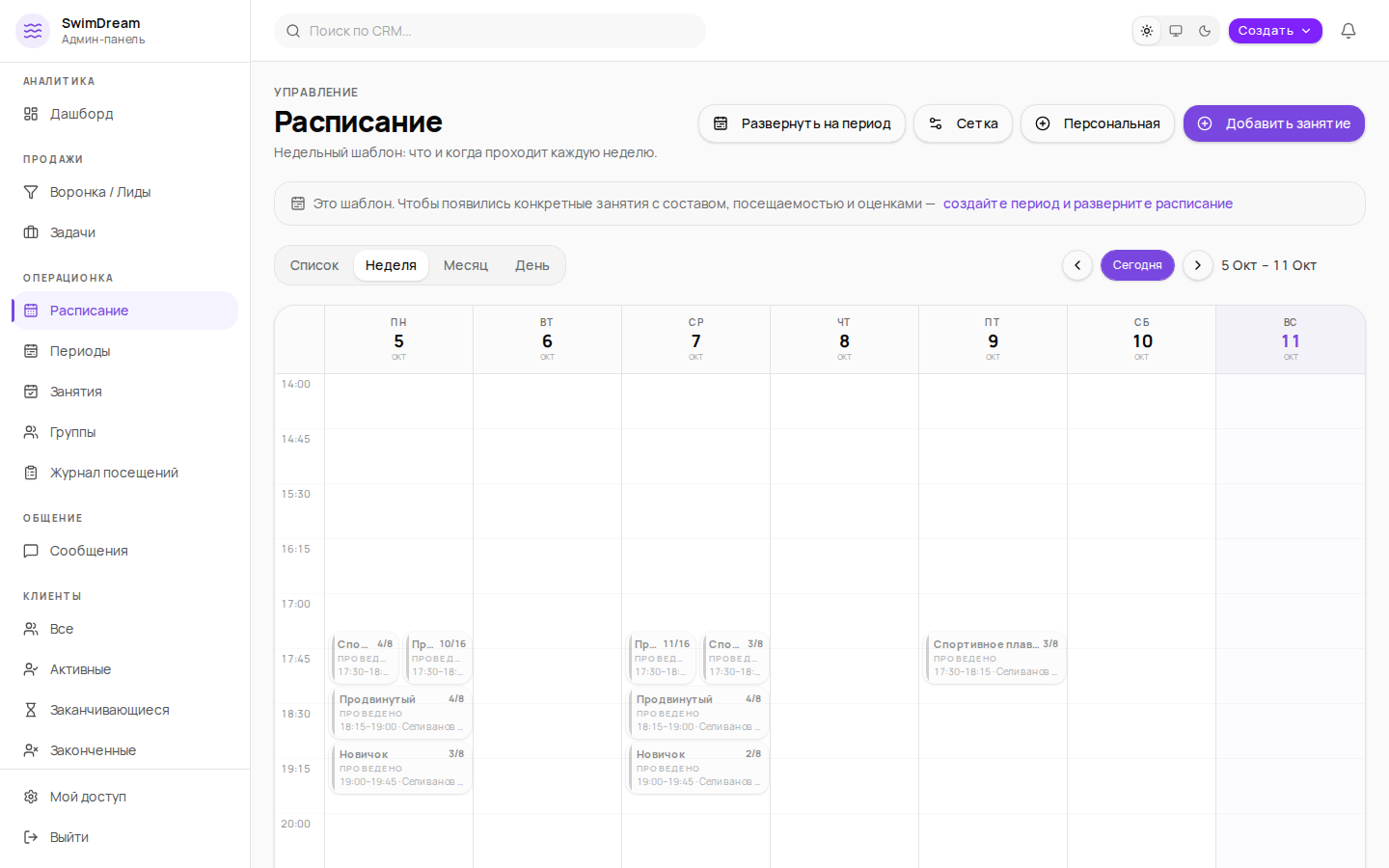This screenshot has width=1389, height=868.
Task: Go to previous week chevron
Action: click(x=1077, y=265)
